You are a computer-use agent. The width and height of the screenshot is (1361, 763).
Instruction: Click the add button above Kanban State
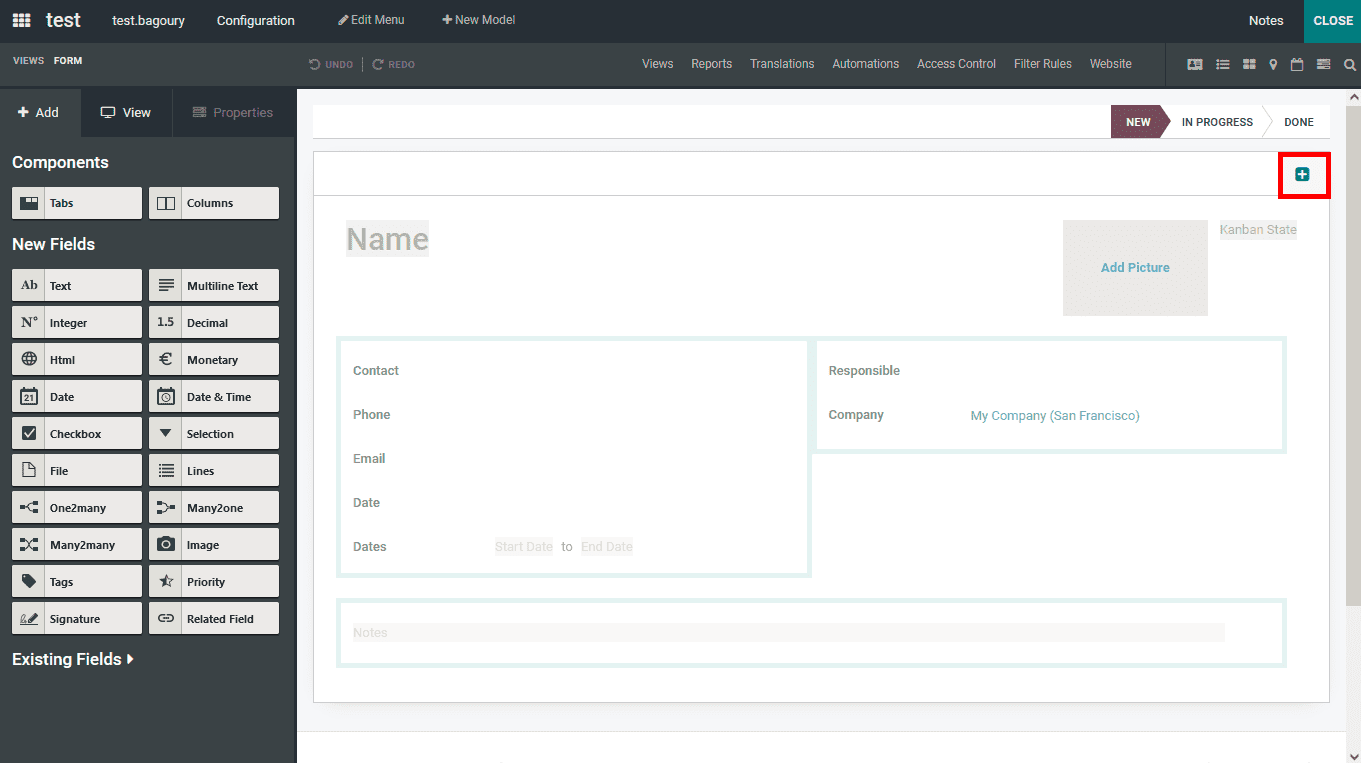pyautogui.click(x=1303, y=173)
